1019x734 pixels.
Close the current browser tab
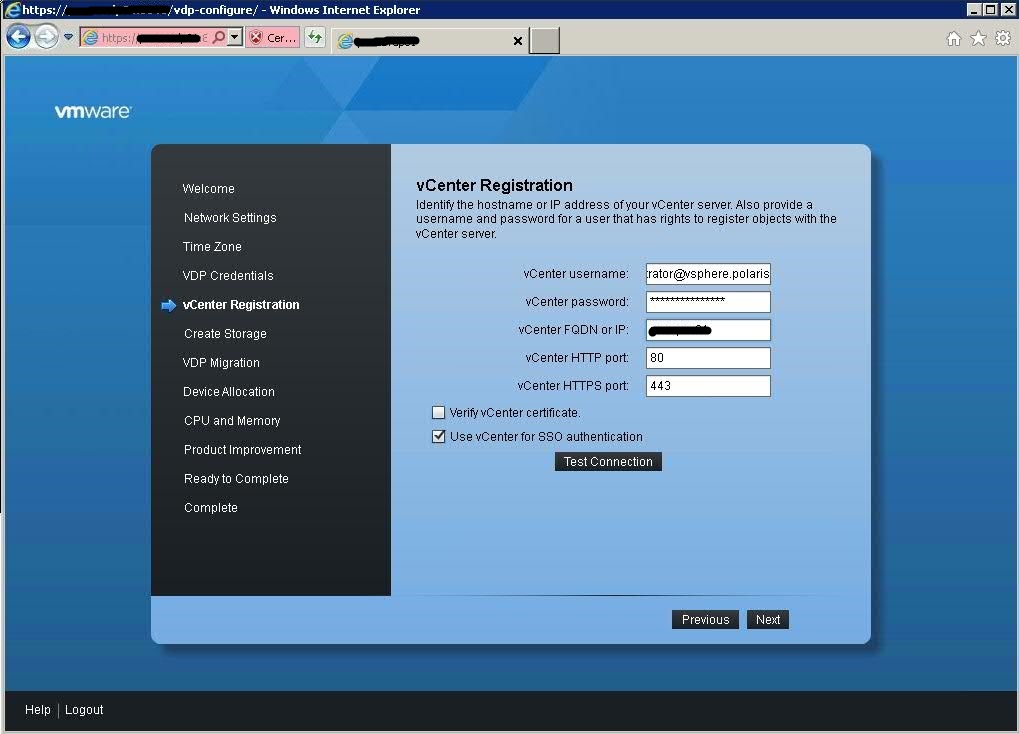pyautogui.click(x=518, y=41)
